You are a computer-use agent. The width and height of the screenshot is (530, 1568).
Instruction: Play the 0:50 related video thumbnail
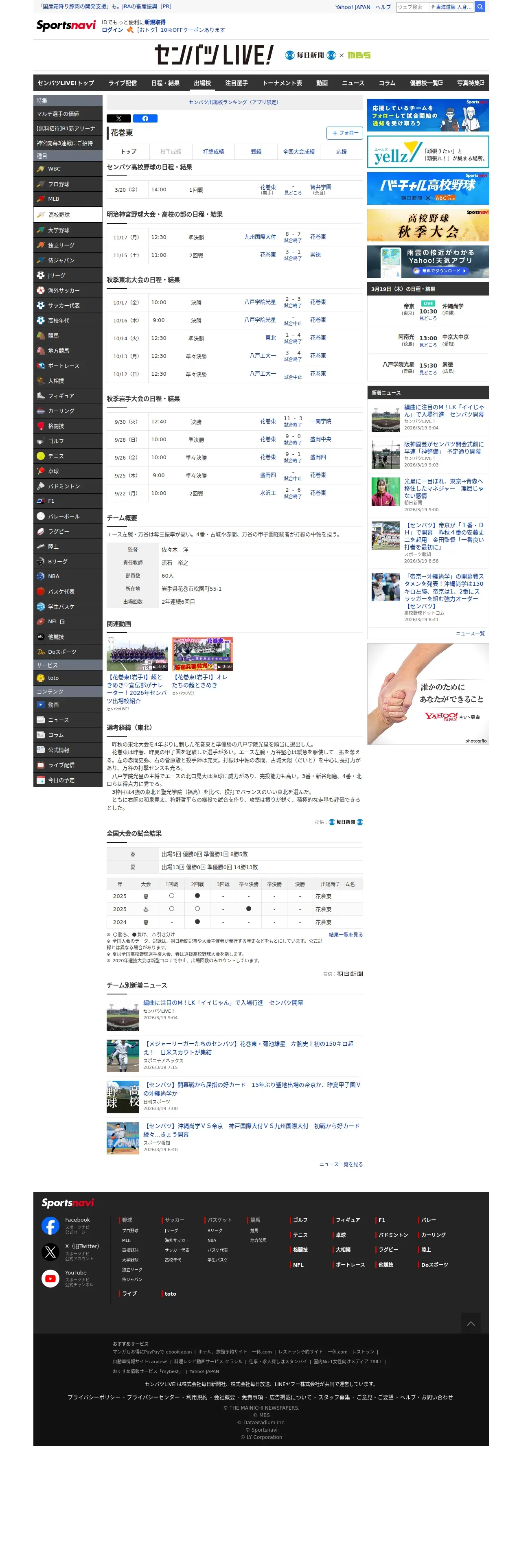(202, 654)
